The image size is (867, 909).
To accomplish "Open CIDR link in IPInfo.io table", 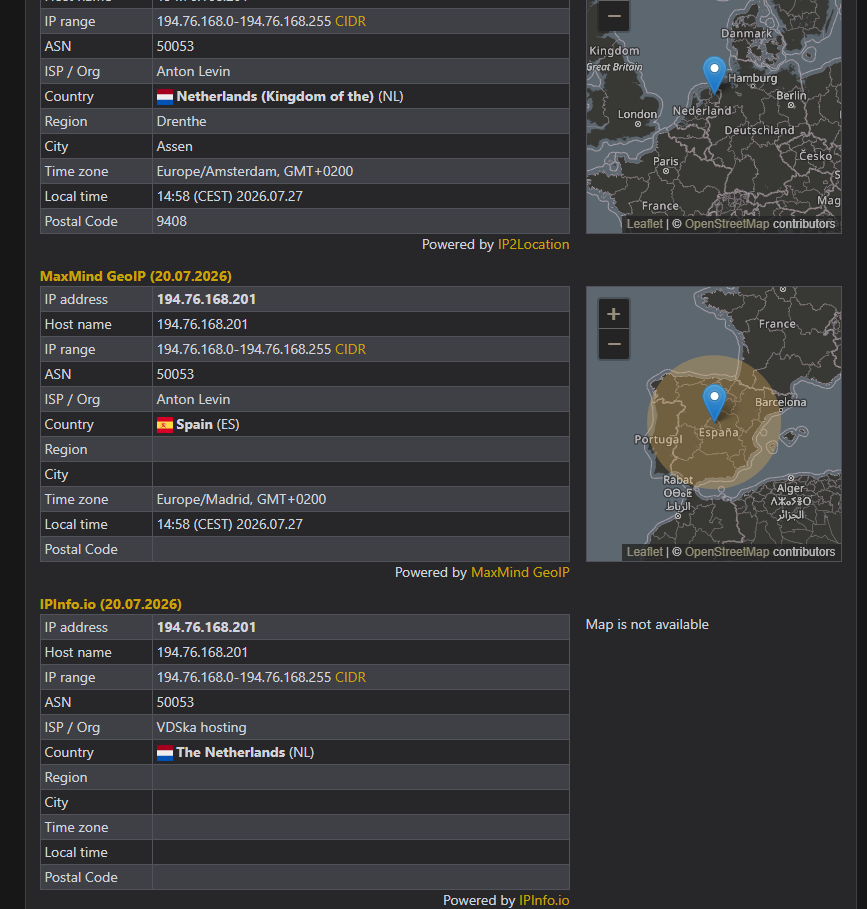I will pos(351,678).
